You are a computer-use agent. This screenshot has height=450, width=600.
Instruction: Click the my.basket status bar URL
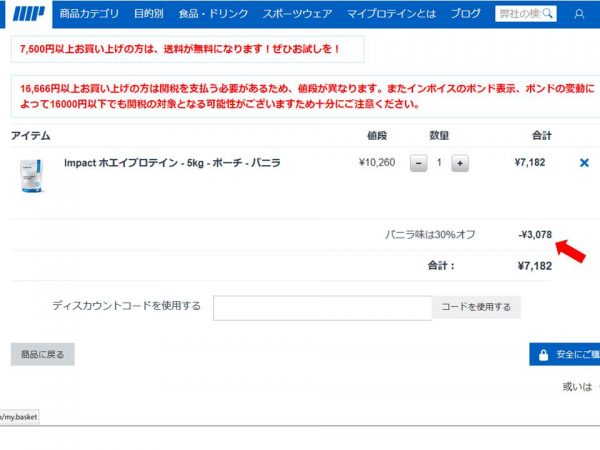19,417
